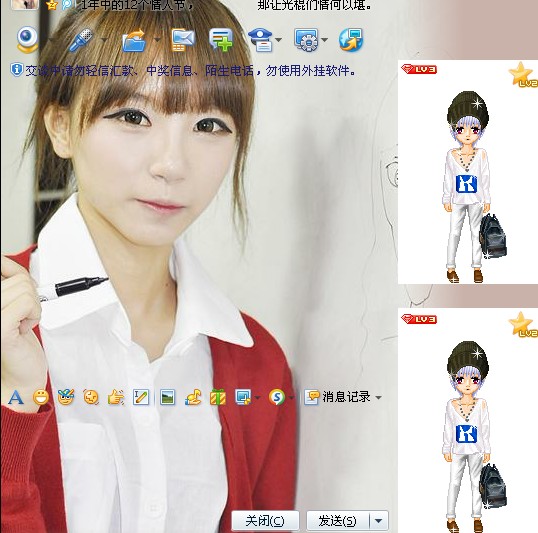This screenshot has height=533, width=538.
Task: Open the smiley emoticon picker
Action: click(x=41, y=398)
